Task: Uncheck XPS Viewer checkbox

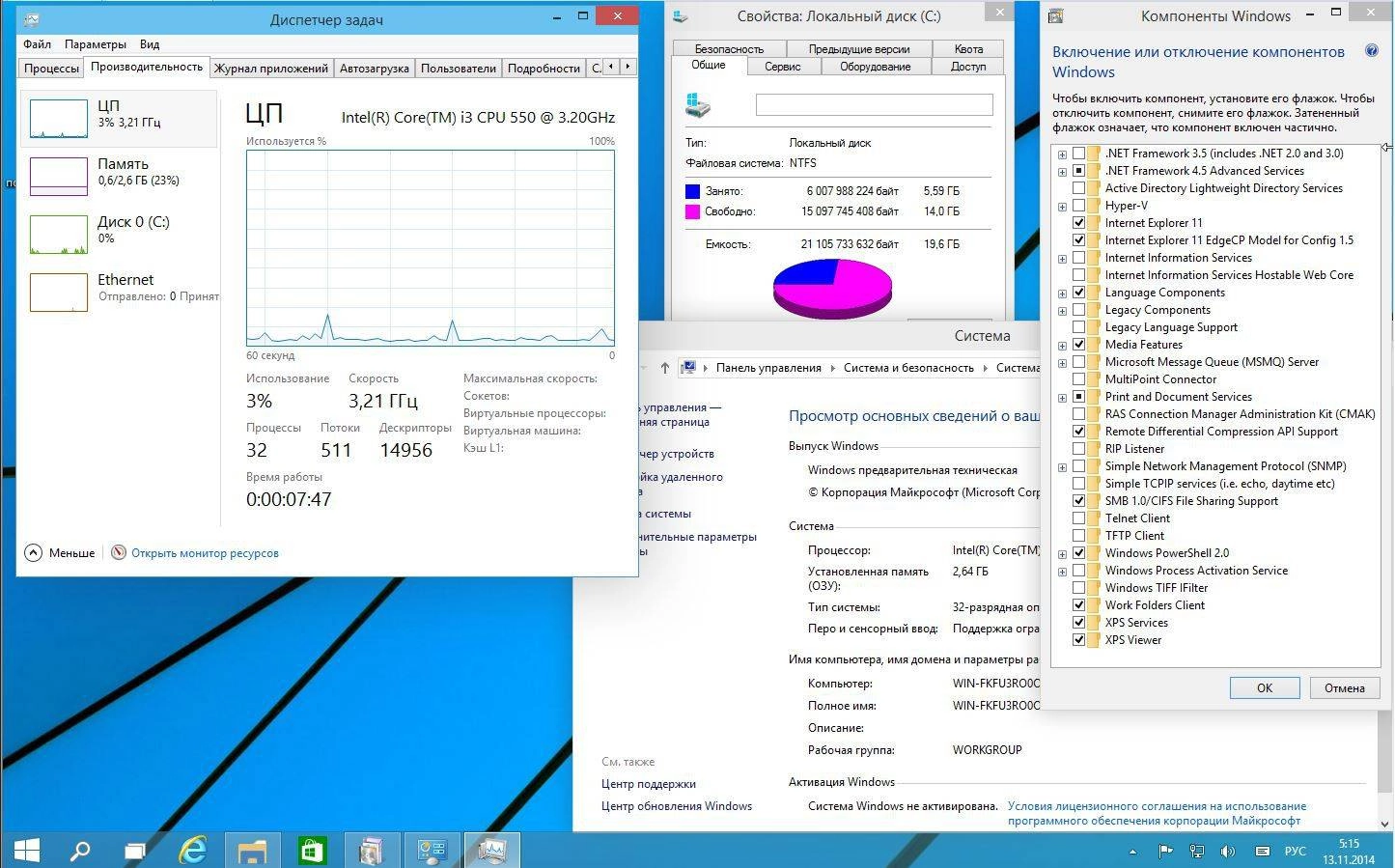Action: 1078,640
